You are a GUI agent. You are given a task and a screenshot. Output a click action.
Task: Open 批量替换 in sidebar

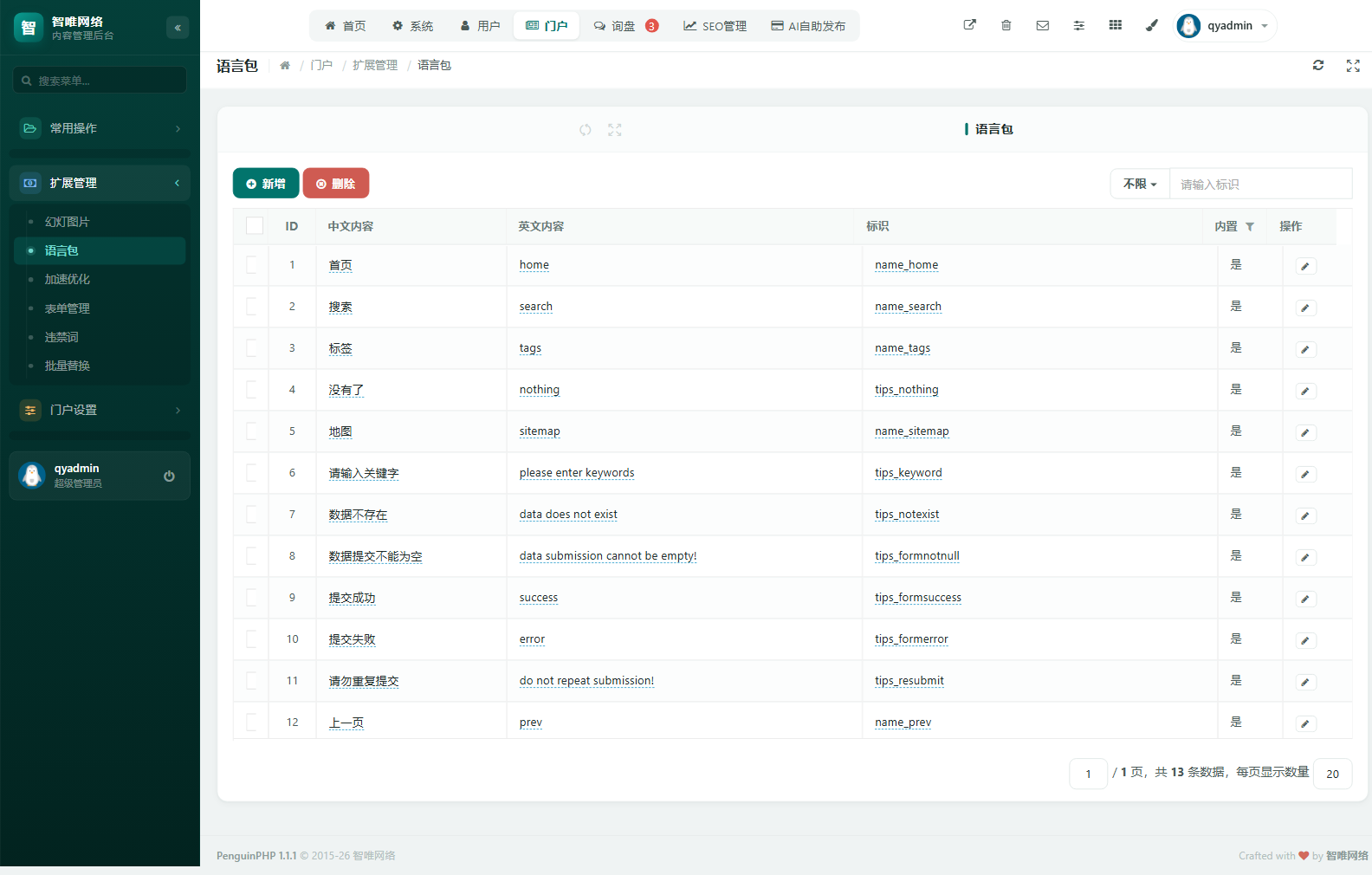(x=100, y=366)
